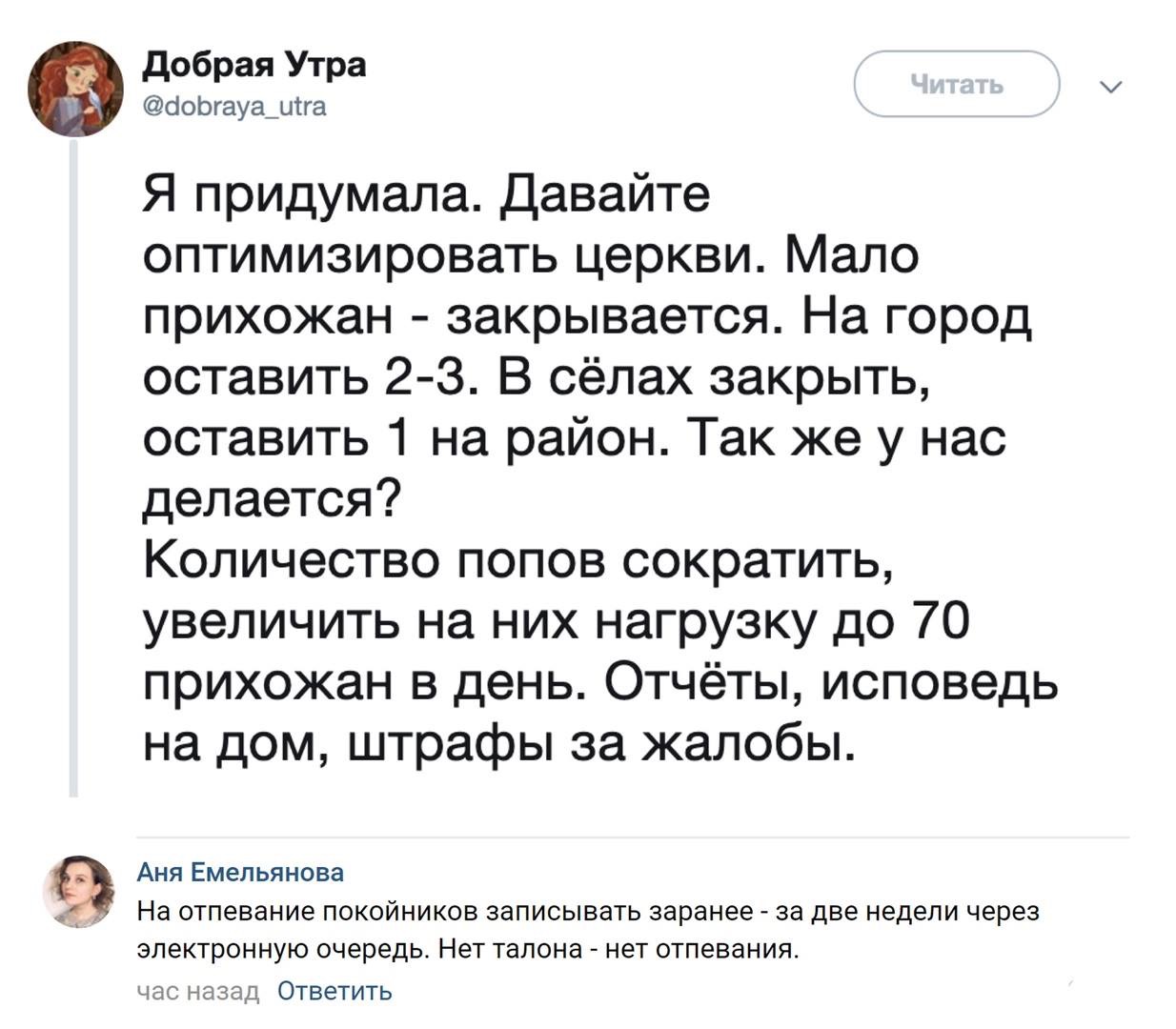Open Аня Емельянова's profile via her name
1176x1029 pixels.
tap(242, 871)
